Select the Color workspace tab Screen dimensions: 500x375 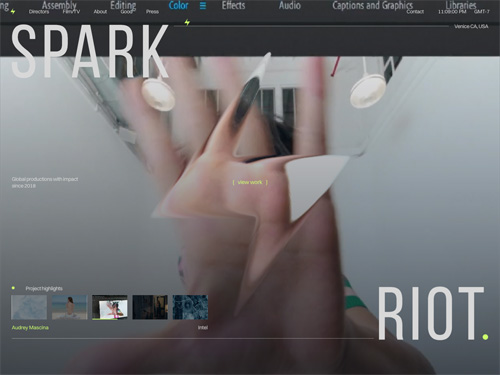click(x=178, y=5)
